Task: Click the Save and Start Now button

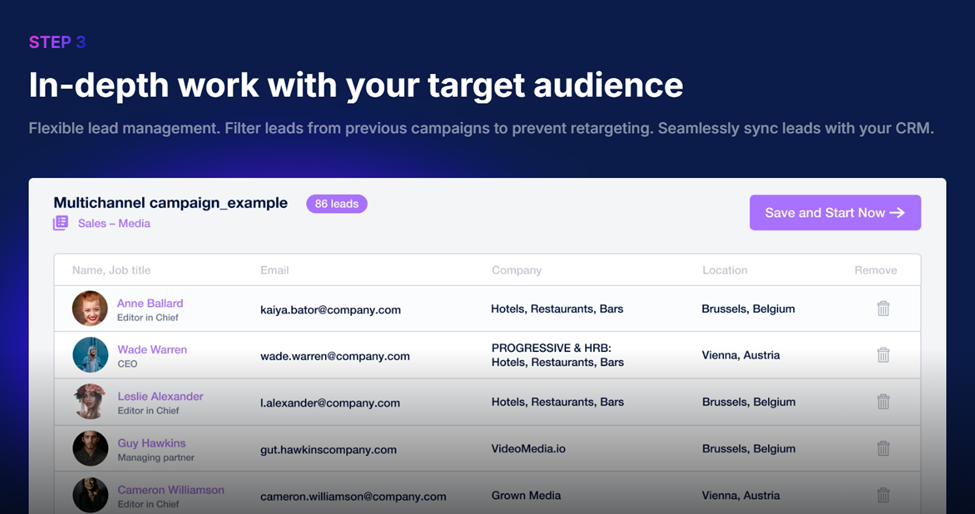Action: tap(835, 213)
